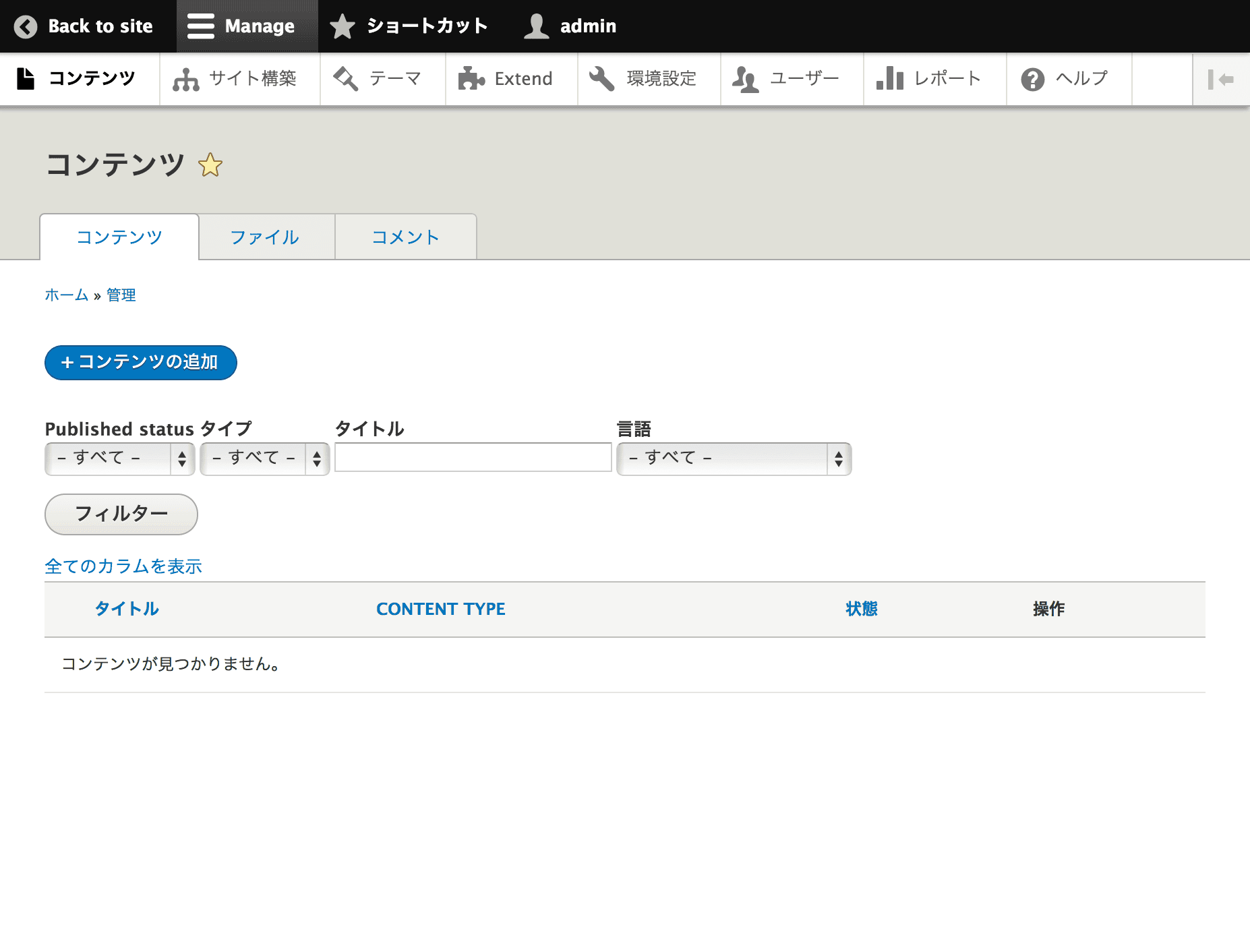Screen dimensions: 1250x952
Task: Click the 環境設定 wrench icon
Action: (x=602, y=79)
